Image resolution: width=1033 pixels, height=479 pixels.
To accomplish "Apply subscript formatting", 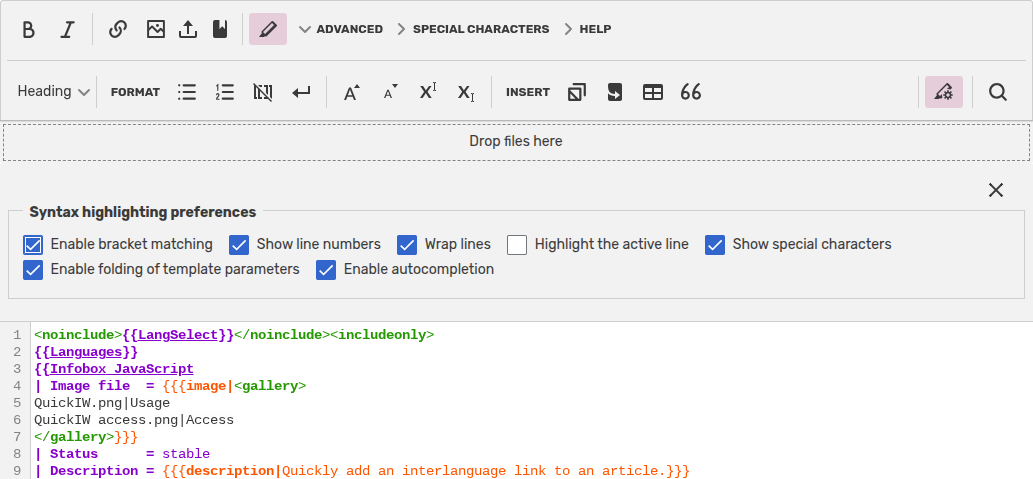I will coord(466,92).
